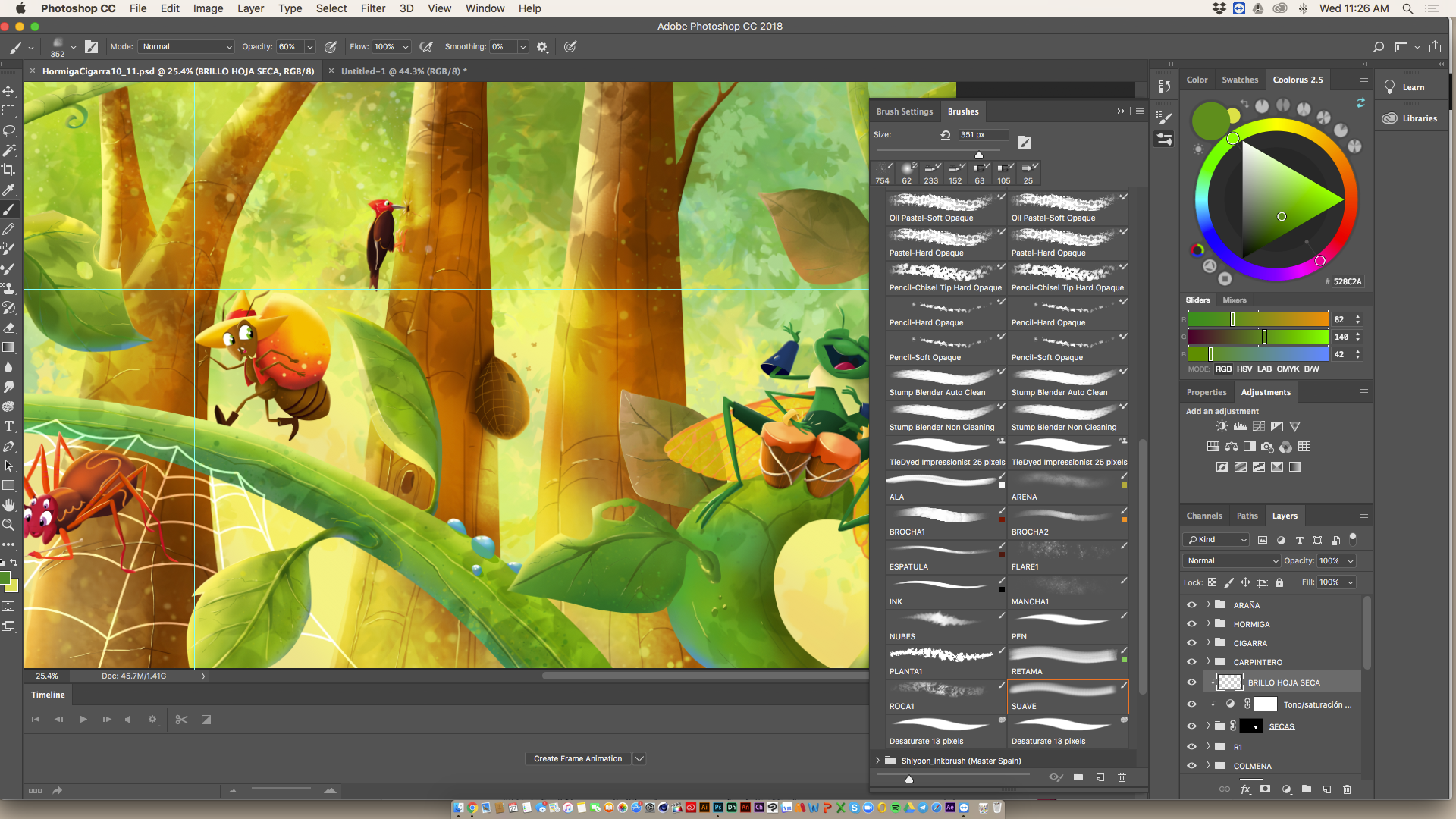Click the hex color value field
Screen dimensions: 1456x819
coord(1348,281)
